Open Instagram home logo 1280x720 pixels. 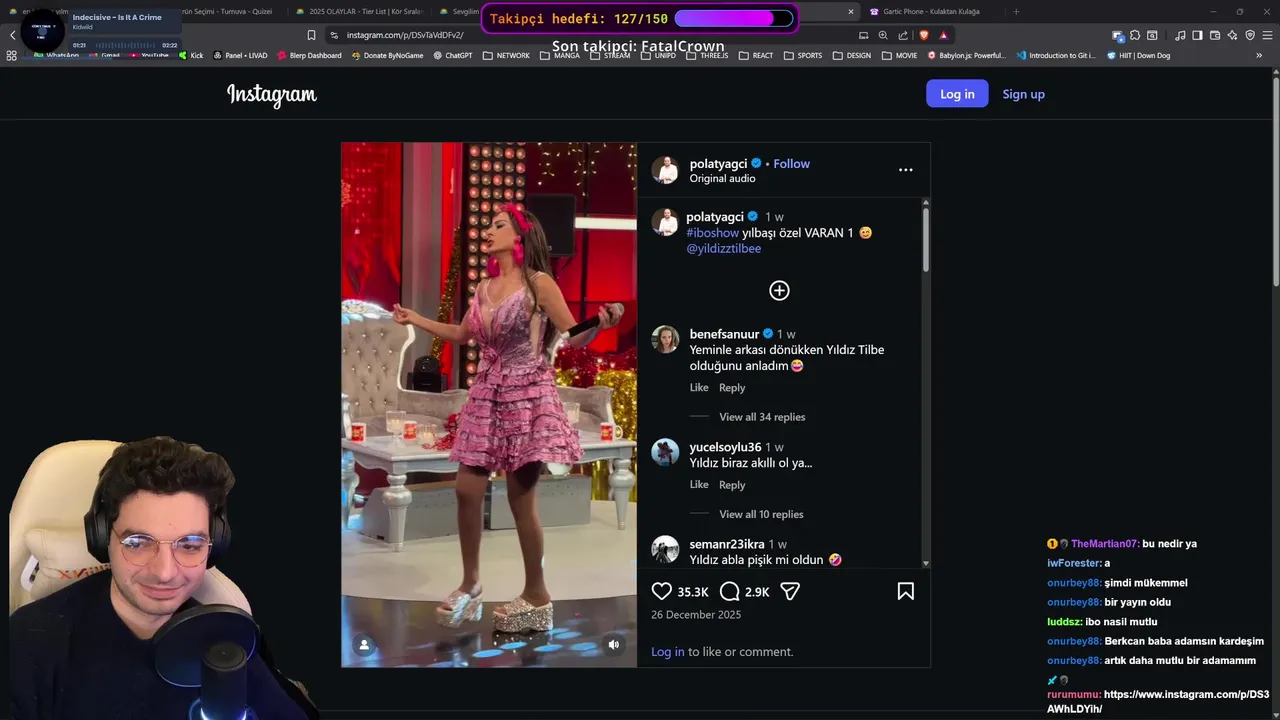tap(272, 94)
